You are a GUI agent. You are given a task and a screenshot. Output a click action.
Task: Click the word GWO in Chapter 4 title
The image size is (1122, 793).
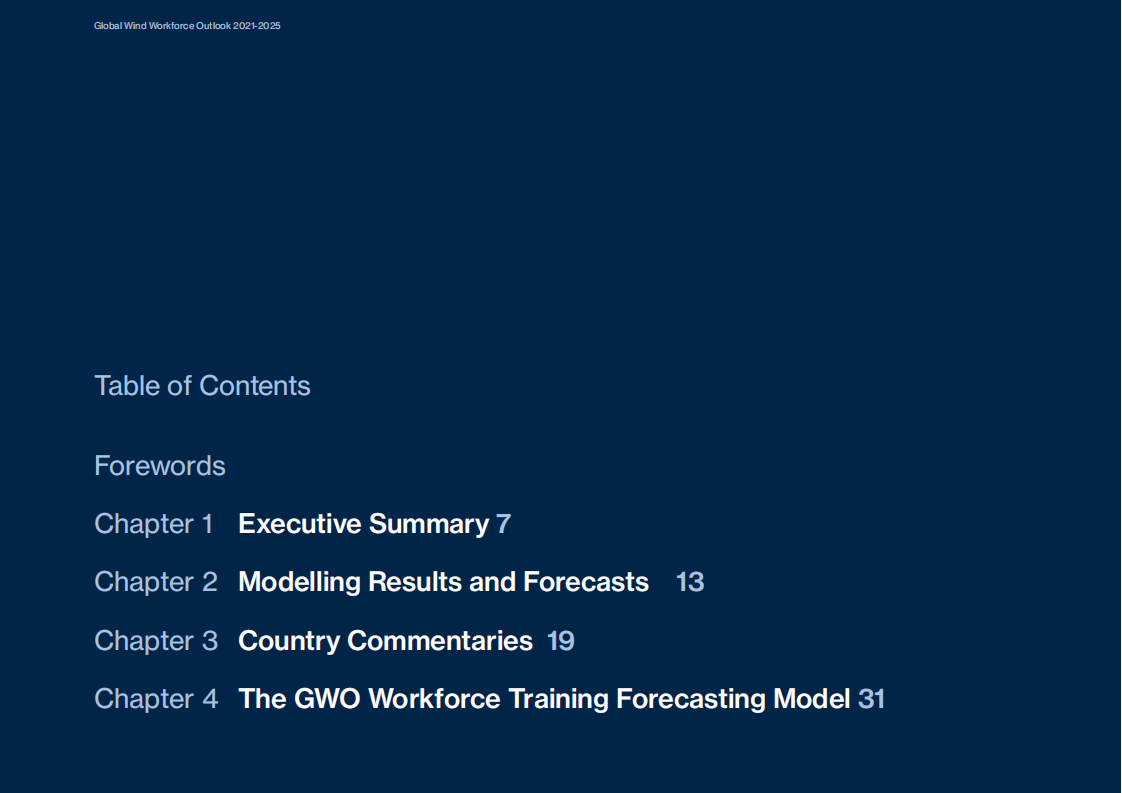(328, 699)
